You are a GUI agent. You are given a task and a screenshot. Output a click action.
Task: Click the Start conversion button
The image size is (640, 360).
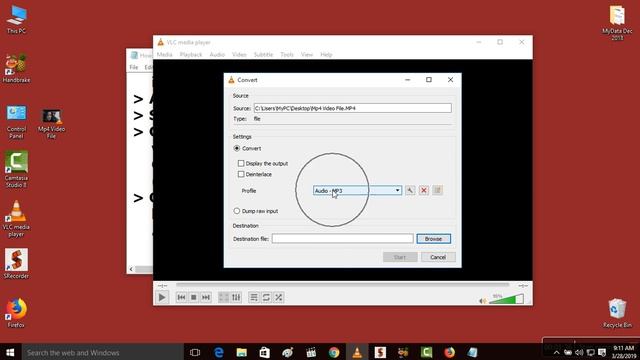pyautogui.click(x=400, y=257)
